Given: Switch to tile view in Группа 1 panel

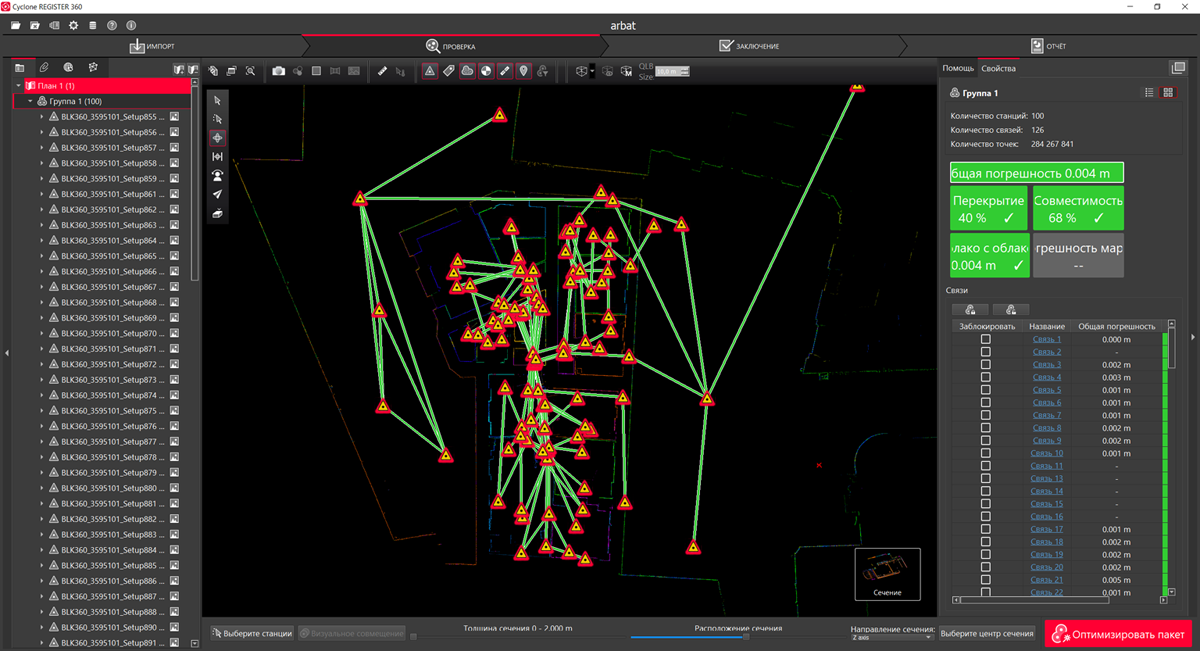Looking at the screenshot, I should coord(1167,93).
